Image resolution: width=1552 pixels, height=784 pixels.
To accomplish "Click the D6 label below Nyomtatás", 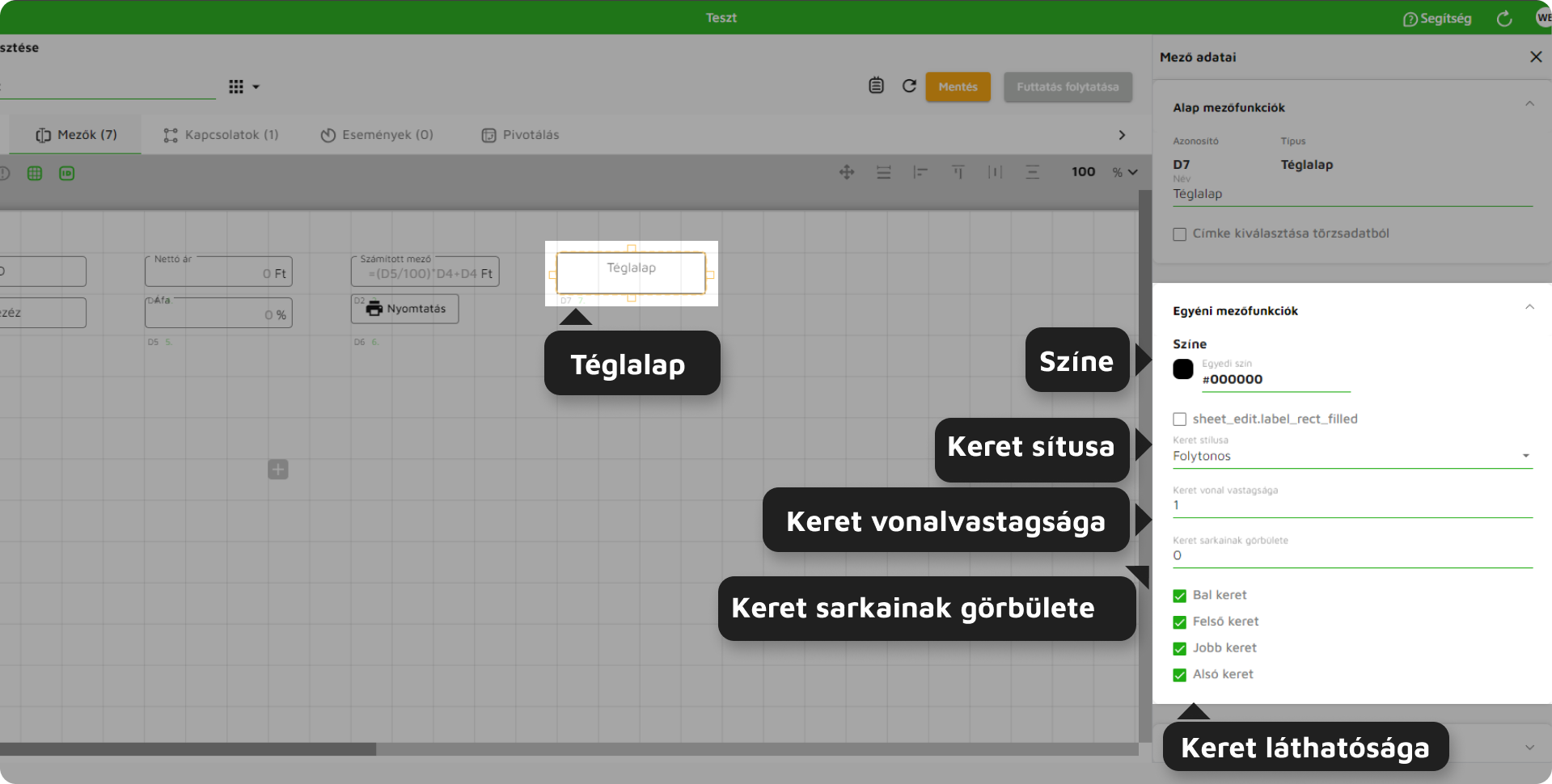I will tap(359, 342).
